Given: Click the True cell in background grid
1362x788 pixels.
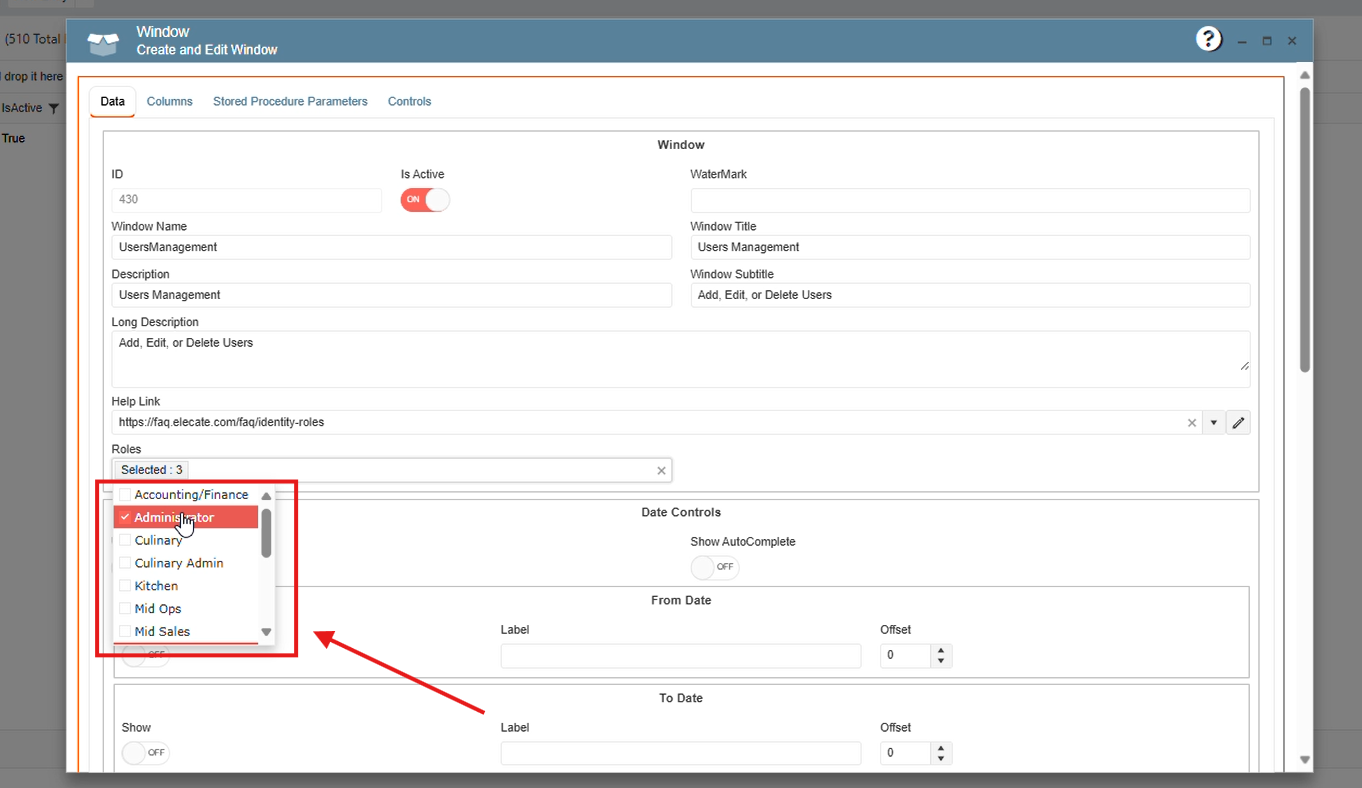Looking at the screenshot, I should 13,138.
